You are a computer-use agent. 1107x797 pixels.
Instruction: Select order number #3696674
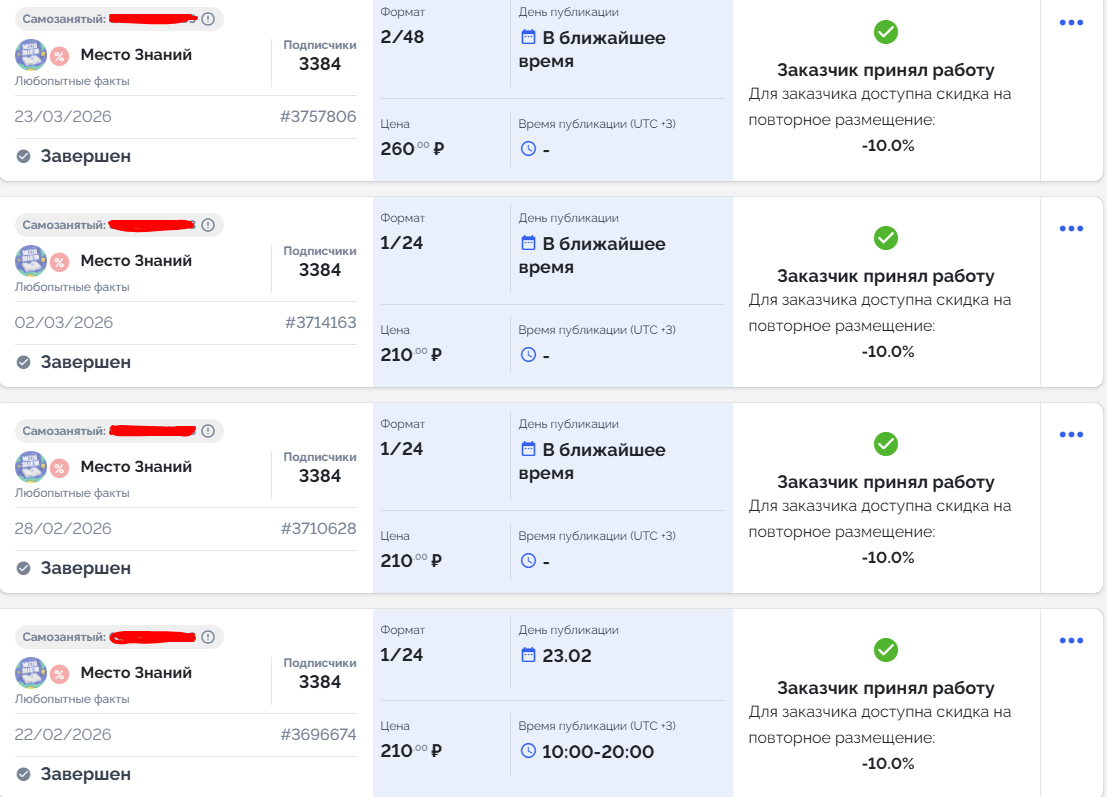(x=318, y=735)
